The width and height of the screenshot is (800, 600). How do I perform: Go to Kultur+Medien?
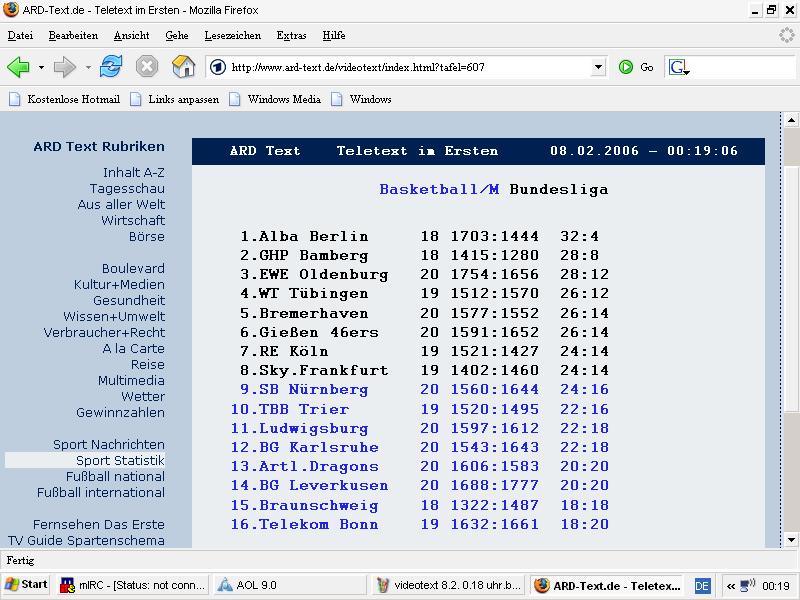(x=119, y=284)
